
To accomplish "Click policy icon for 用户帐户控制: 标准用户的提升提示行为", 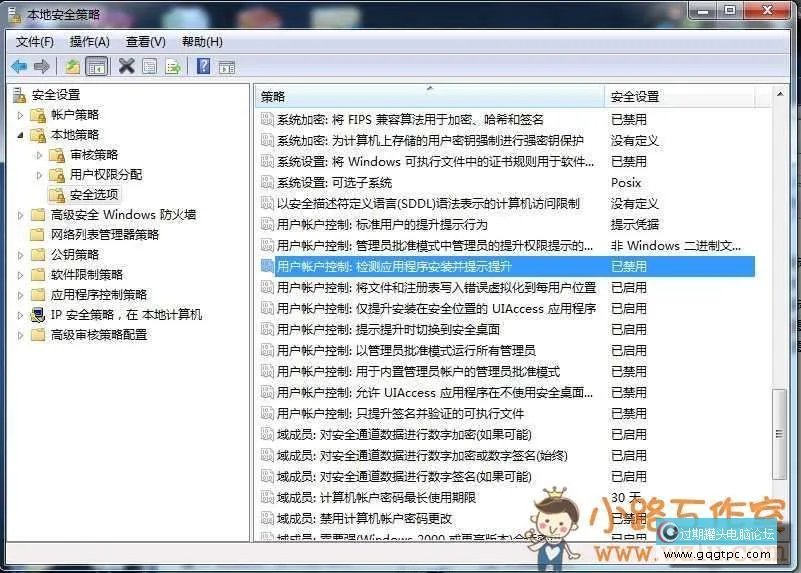I will click(267, 224).
